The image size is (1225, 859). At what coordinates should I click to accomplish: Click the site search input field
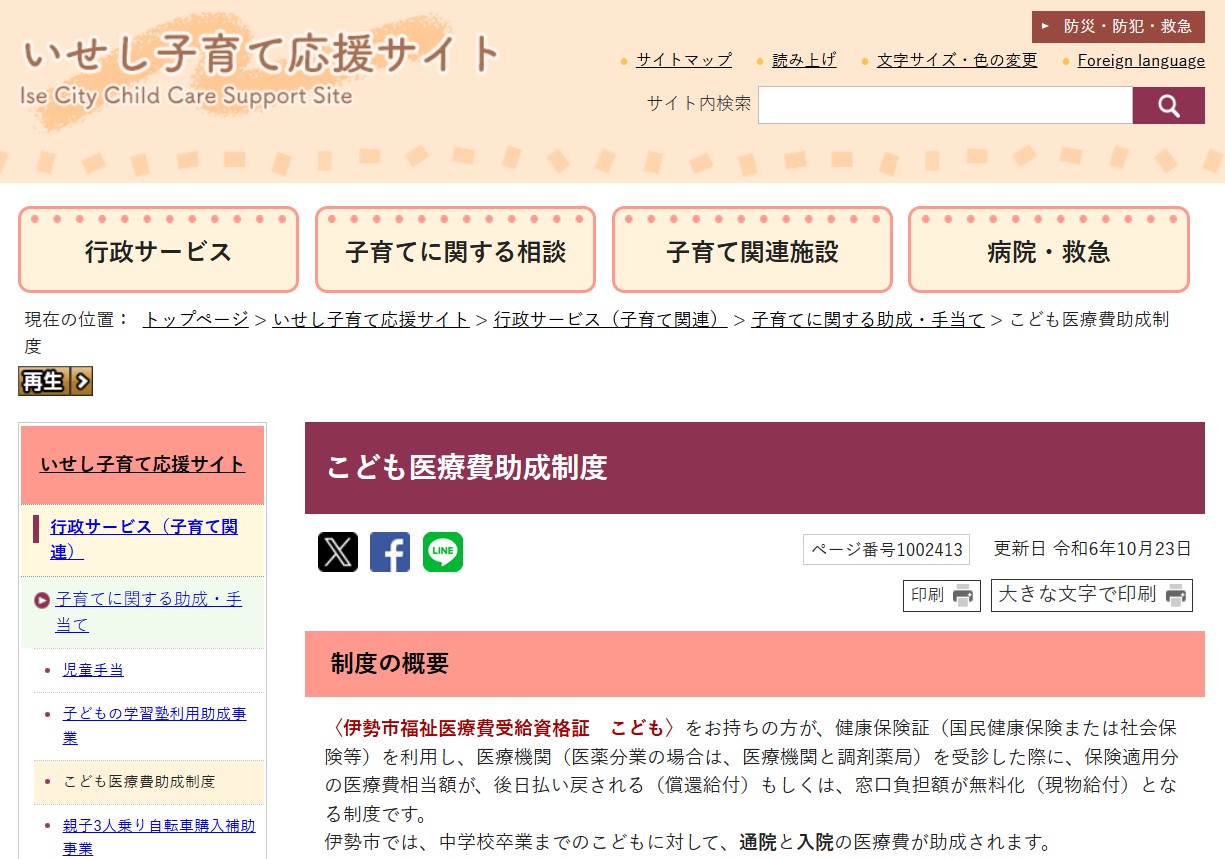tap(944, 105)
